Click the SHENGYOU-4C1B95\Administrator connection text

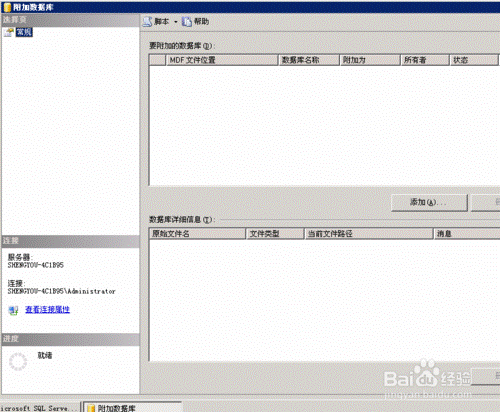62,291
